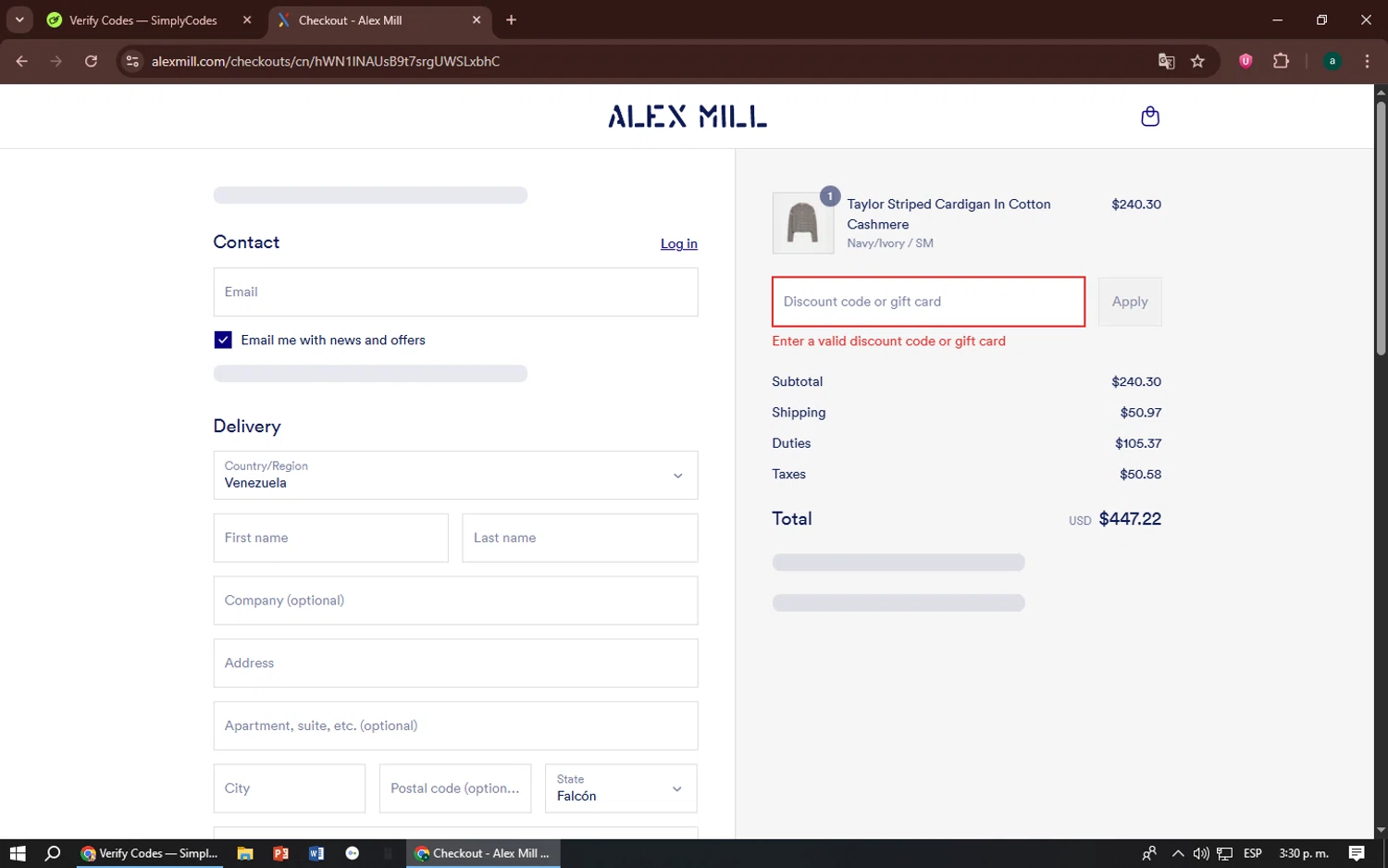The width and height of the screenshot is (1388, 868).
Task: Open the People tray icon
Action: tap(1149, 853)
